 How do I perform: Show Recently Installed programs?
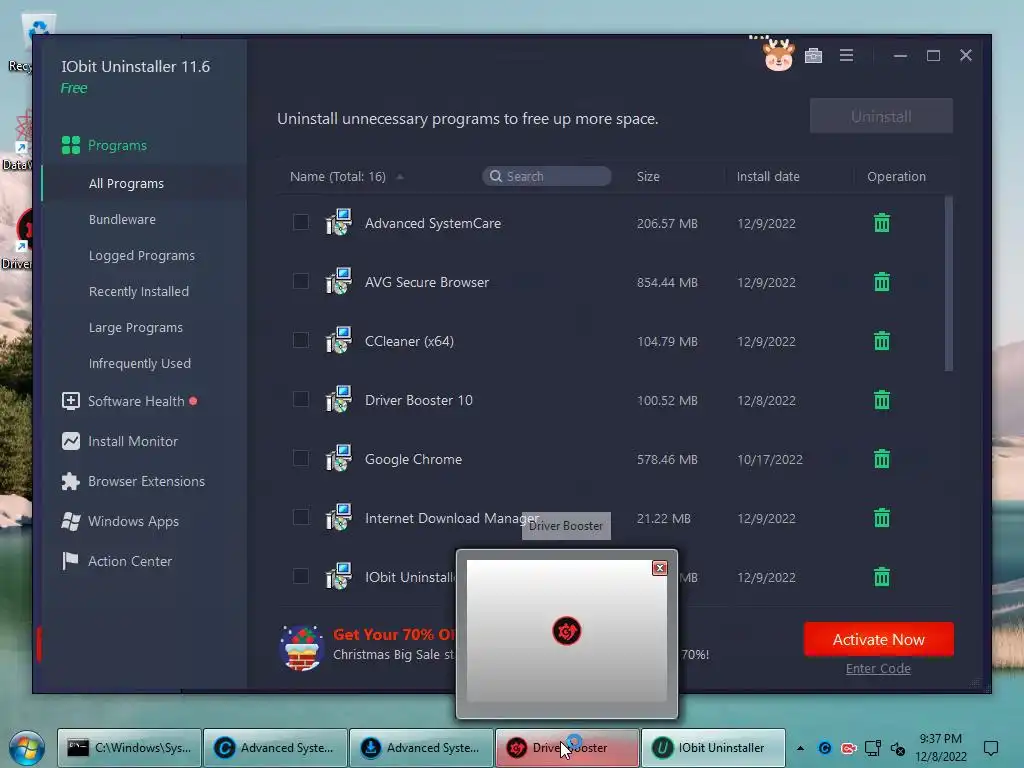138,291
